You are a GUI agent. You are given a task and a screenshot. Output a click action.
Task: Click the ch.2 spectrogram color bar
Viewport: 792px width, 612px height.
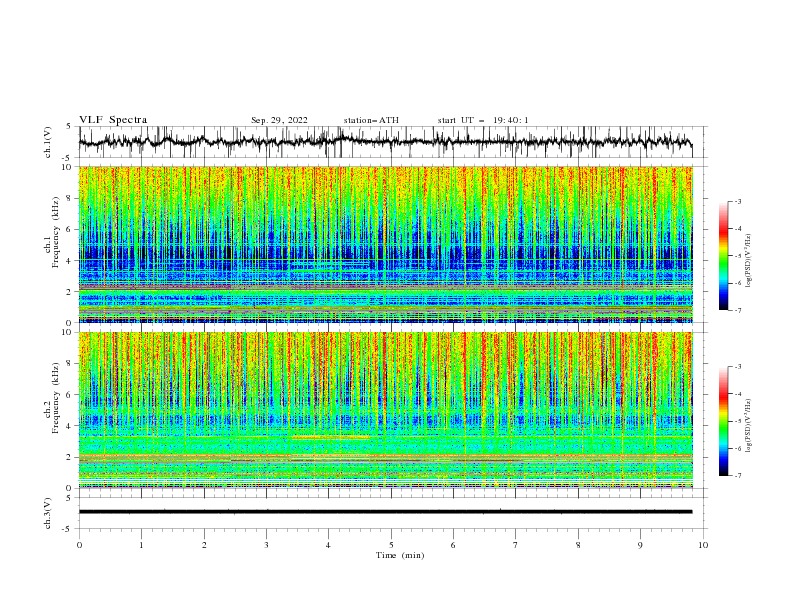(723, 421)
